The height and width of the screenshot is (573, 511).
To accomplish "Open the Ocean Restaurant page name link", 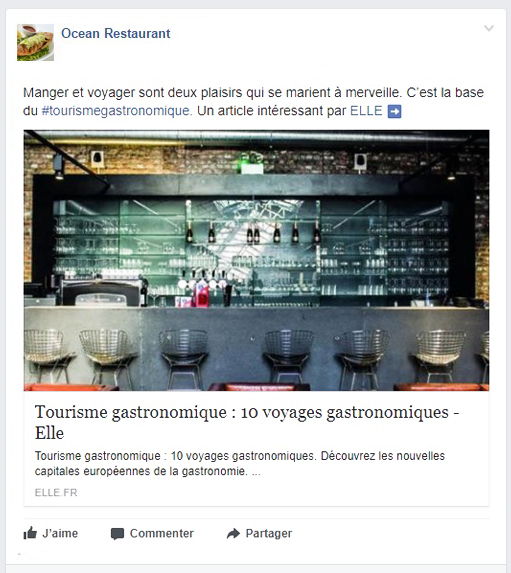I will 116,33.
